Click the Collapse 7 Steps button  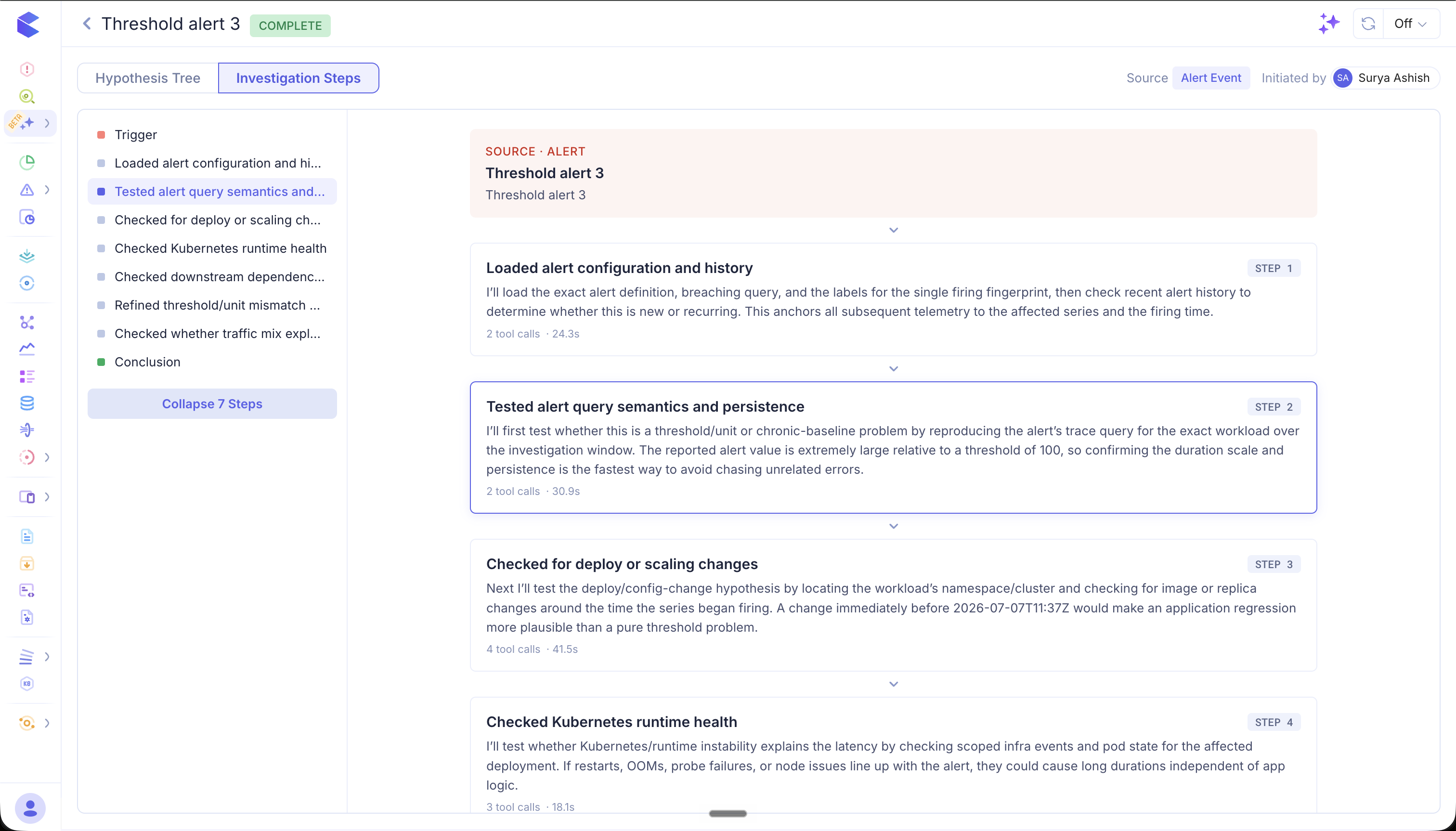[x=212, y=404]
